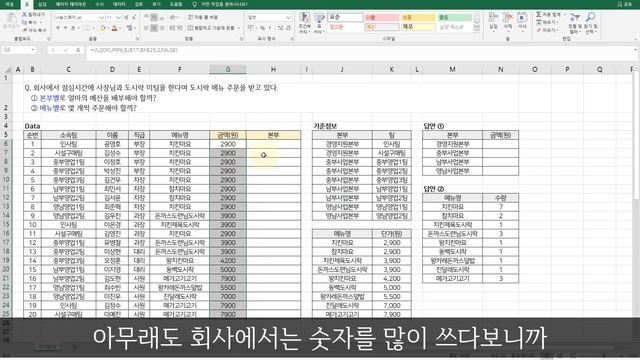This screenshot has width=640, height=360.
Task: Toggle Align Left for cells
Action: (146, 28)
